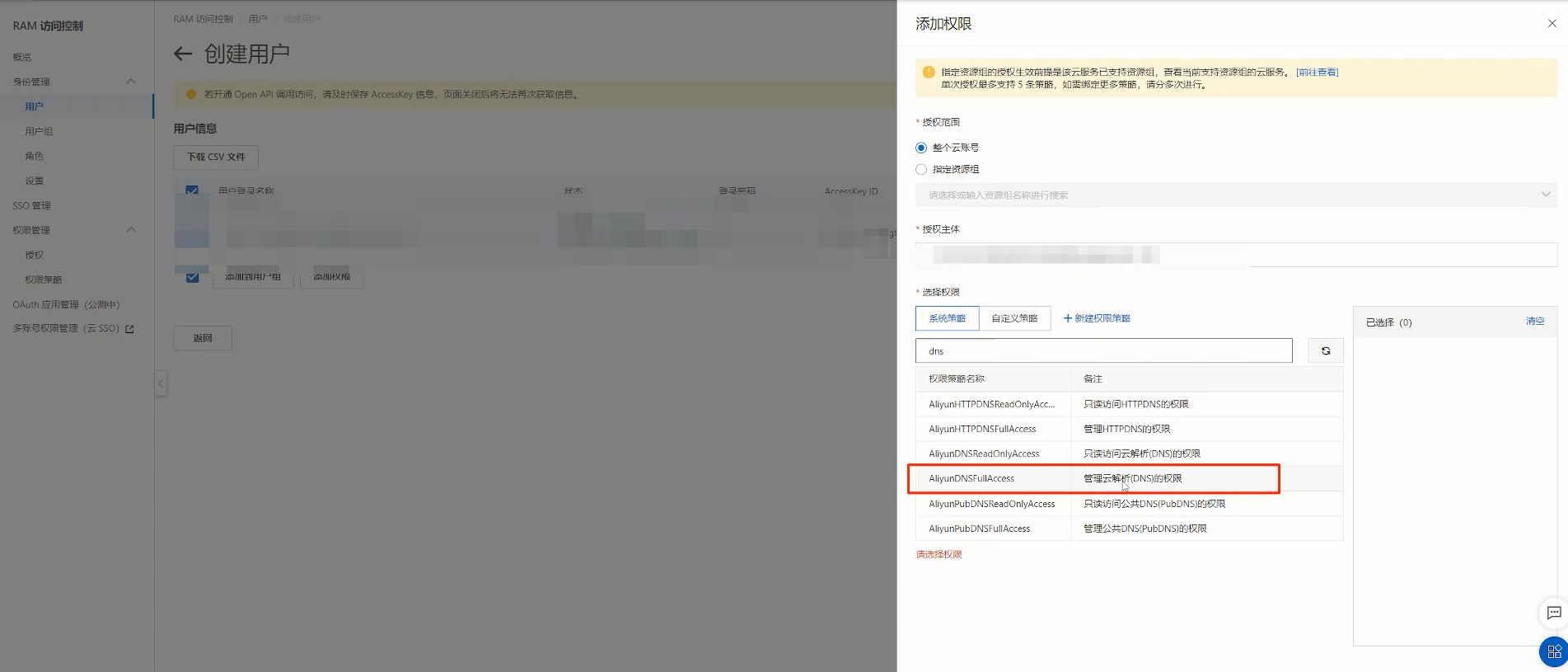Collapse the 身份管理 section in the sidebar
The width and height of the screenshot is (1568, 672).
point(131,81)
